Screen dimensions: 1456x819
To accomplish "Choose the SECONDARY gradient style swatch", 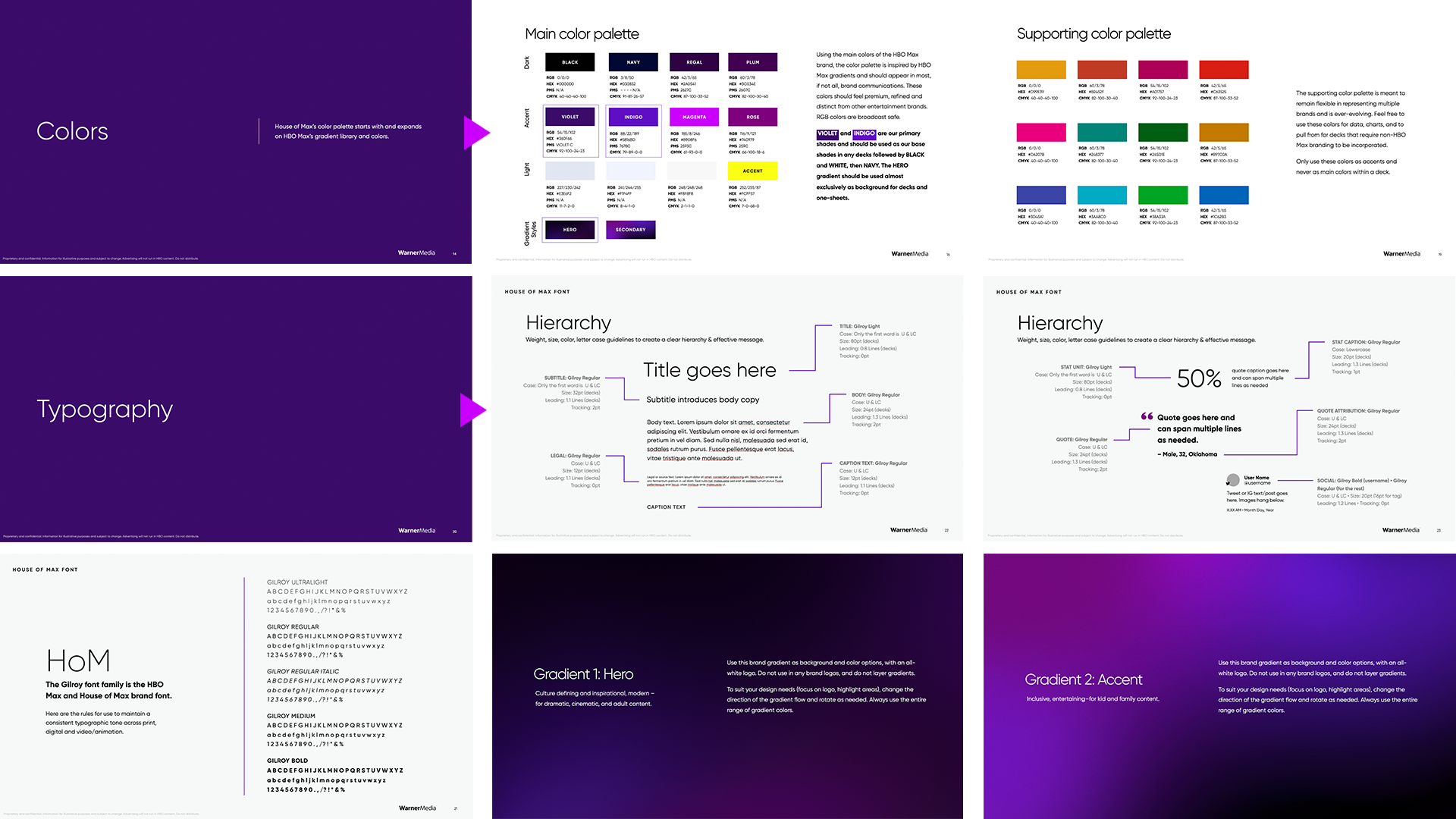I will pos(630,229).
